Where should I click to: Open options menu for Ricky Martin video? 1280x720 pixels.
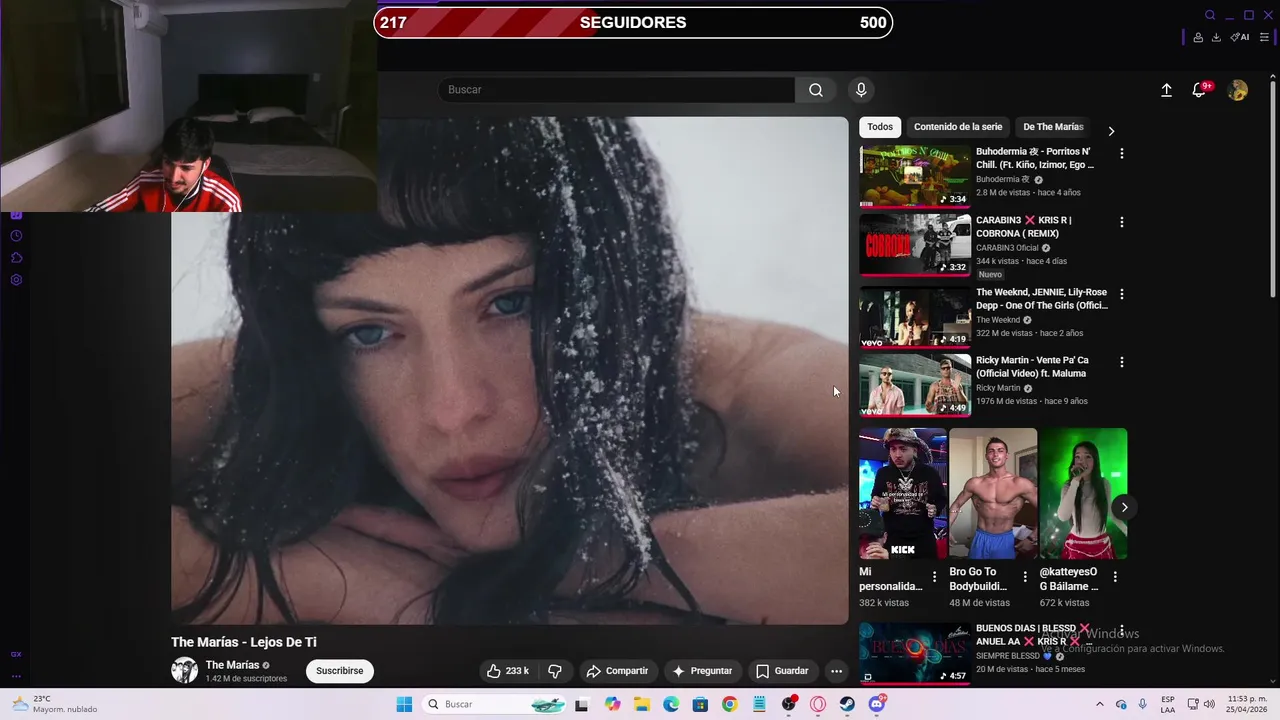coord(1122,362)
